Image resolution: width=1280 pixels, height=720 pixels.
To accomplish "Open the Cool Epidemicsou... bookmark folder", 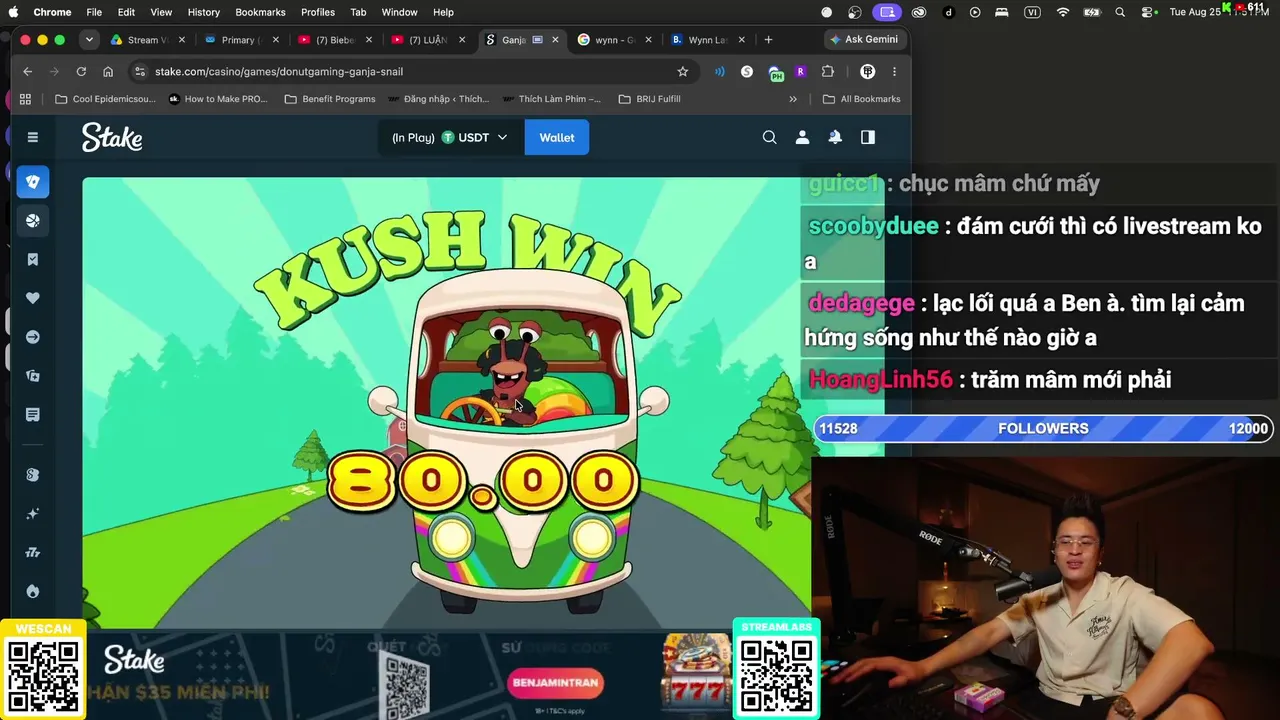I will pyautogui.click(x=106, y=99).
